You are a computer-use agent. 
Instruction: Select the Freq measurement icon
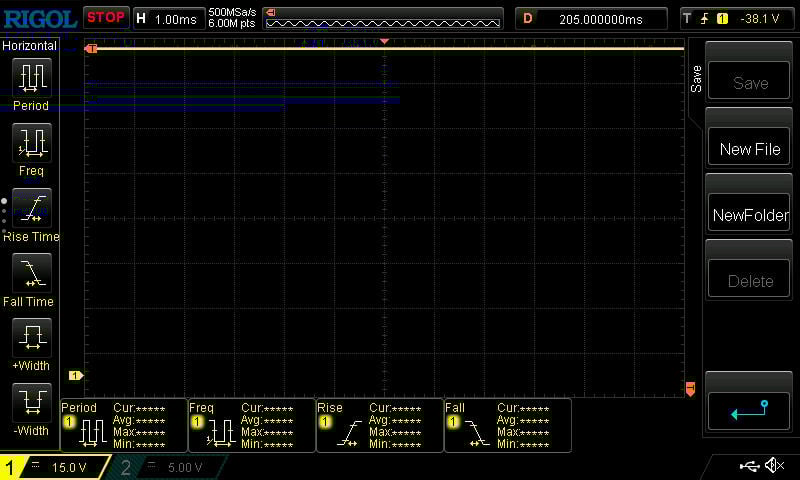pyautogui.click(x=31, y=143)
